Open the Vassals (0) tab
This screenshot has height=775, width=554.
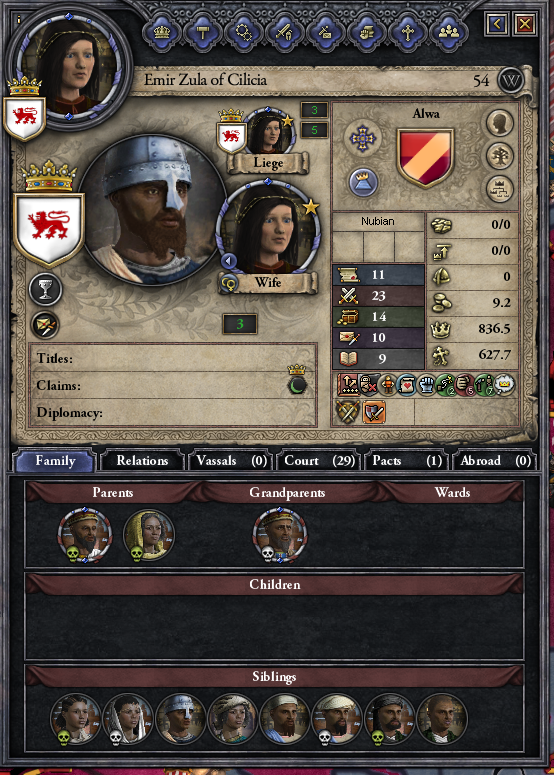pyautogui.click(x=231, y=461)
